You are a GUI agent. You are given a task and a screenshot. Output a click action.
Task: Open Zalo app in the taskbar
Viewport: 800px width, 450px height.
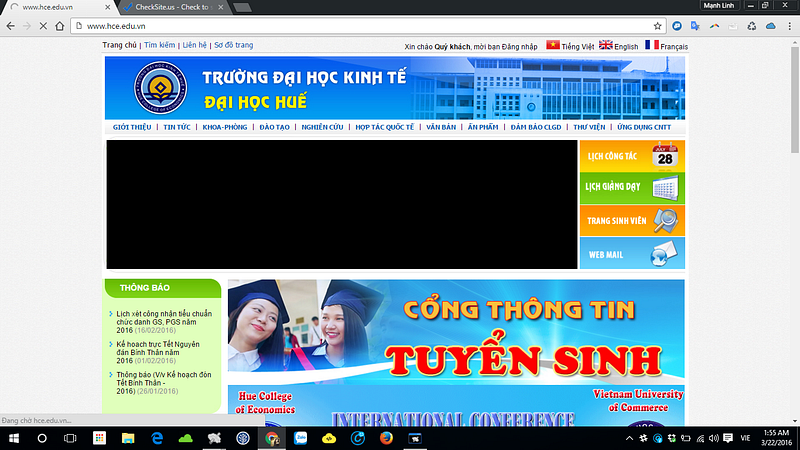(301, 438)
